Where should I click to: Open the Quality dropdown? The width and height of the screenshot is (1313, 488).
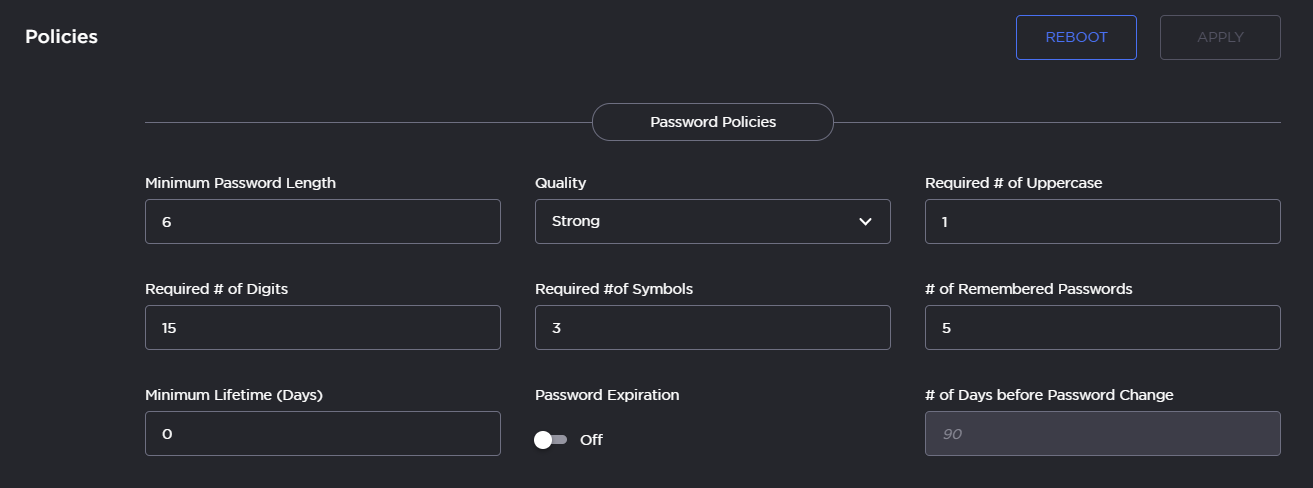coord(712,221)
